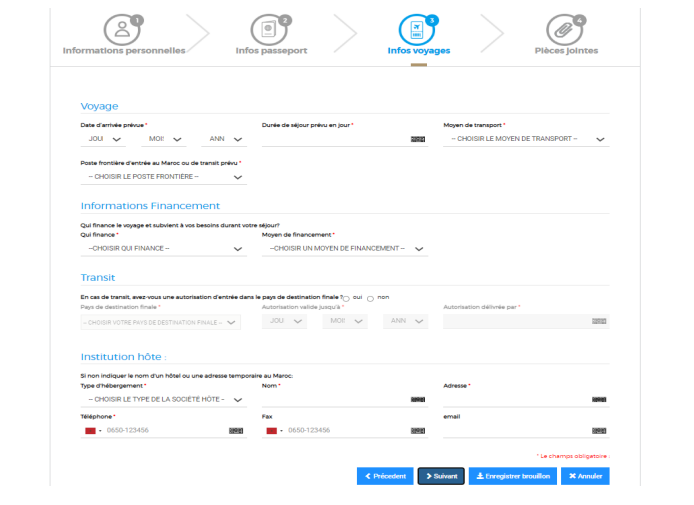Open the Poste frontière dropdown

pos(163,177)
